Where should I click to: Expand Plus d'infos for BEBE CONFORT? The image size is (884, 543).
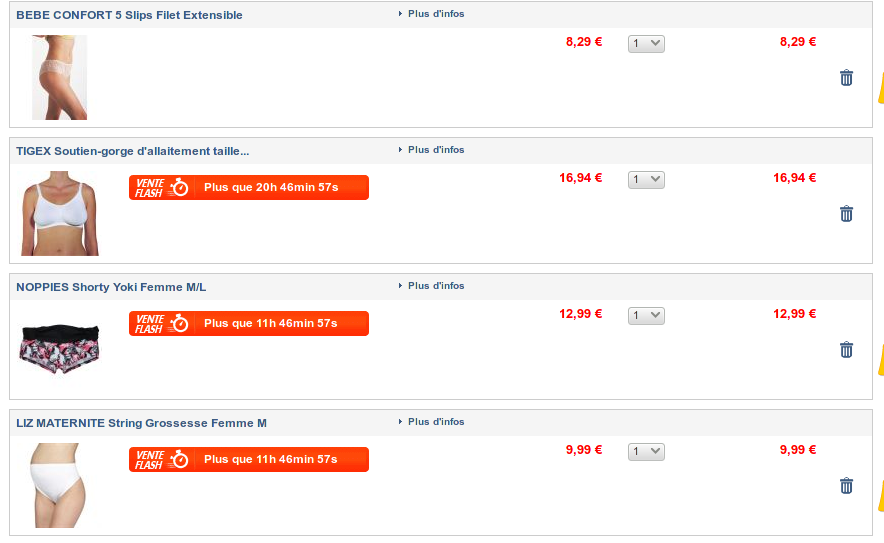(435, 14)
